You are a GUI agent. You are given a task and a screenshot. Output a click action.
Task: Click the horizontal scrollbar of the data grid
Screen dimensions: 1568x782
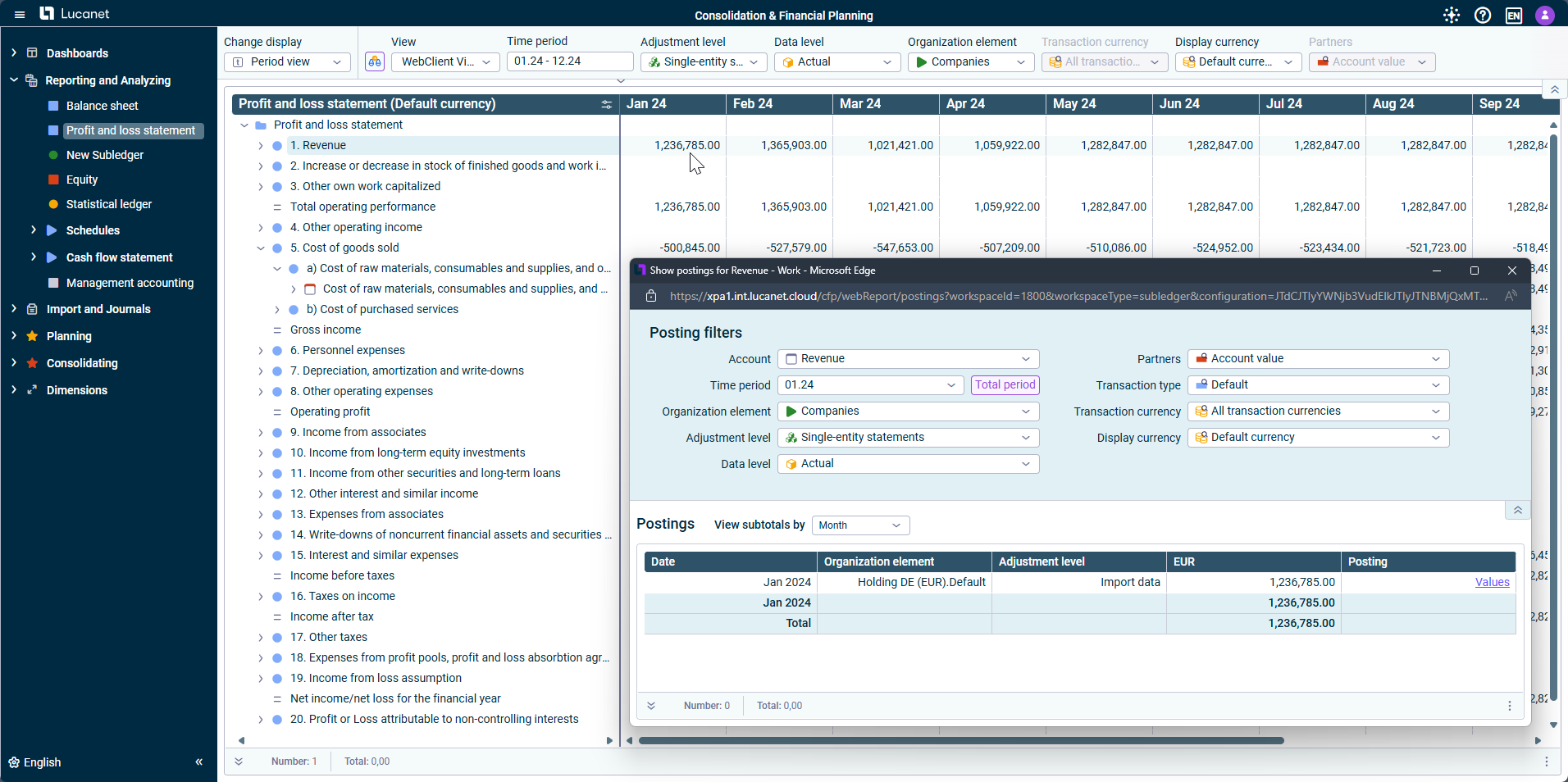coord(961,740)
